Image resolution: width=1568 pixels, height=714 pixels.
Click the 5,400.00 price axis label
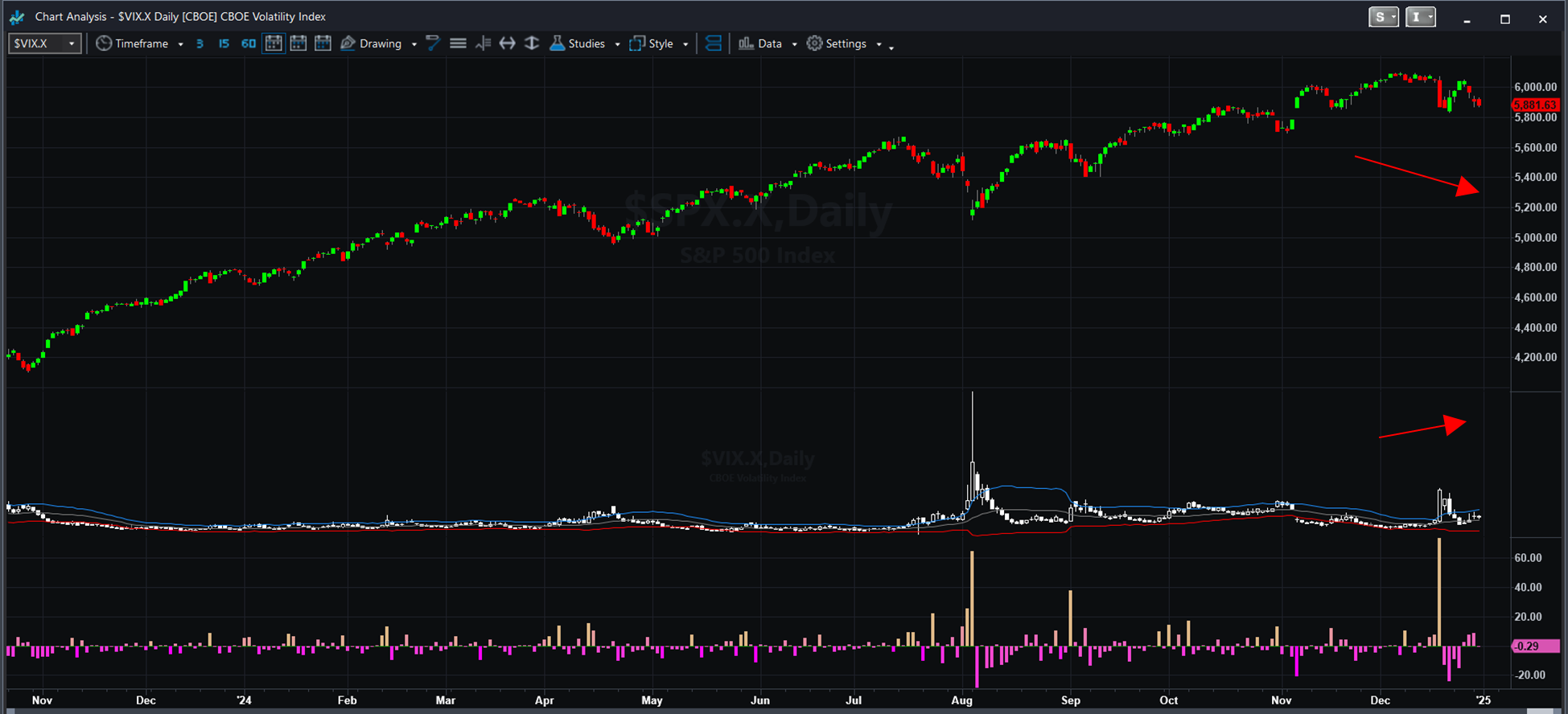click(1535, 177)
